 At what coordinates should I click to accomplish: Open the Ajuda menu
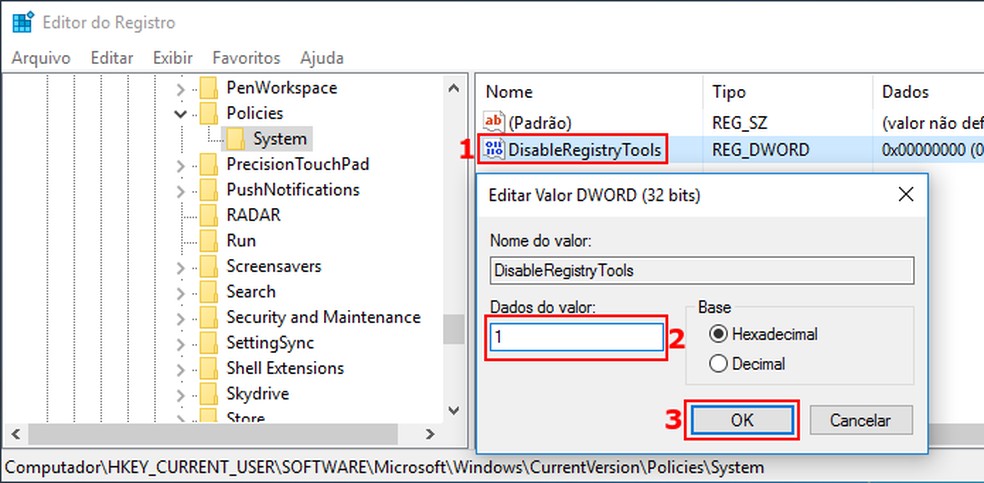click(x=322, y=58)
